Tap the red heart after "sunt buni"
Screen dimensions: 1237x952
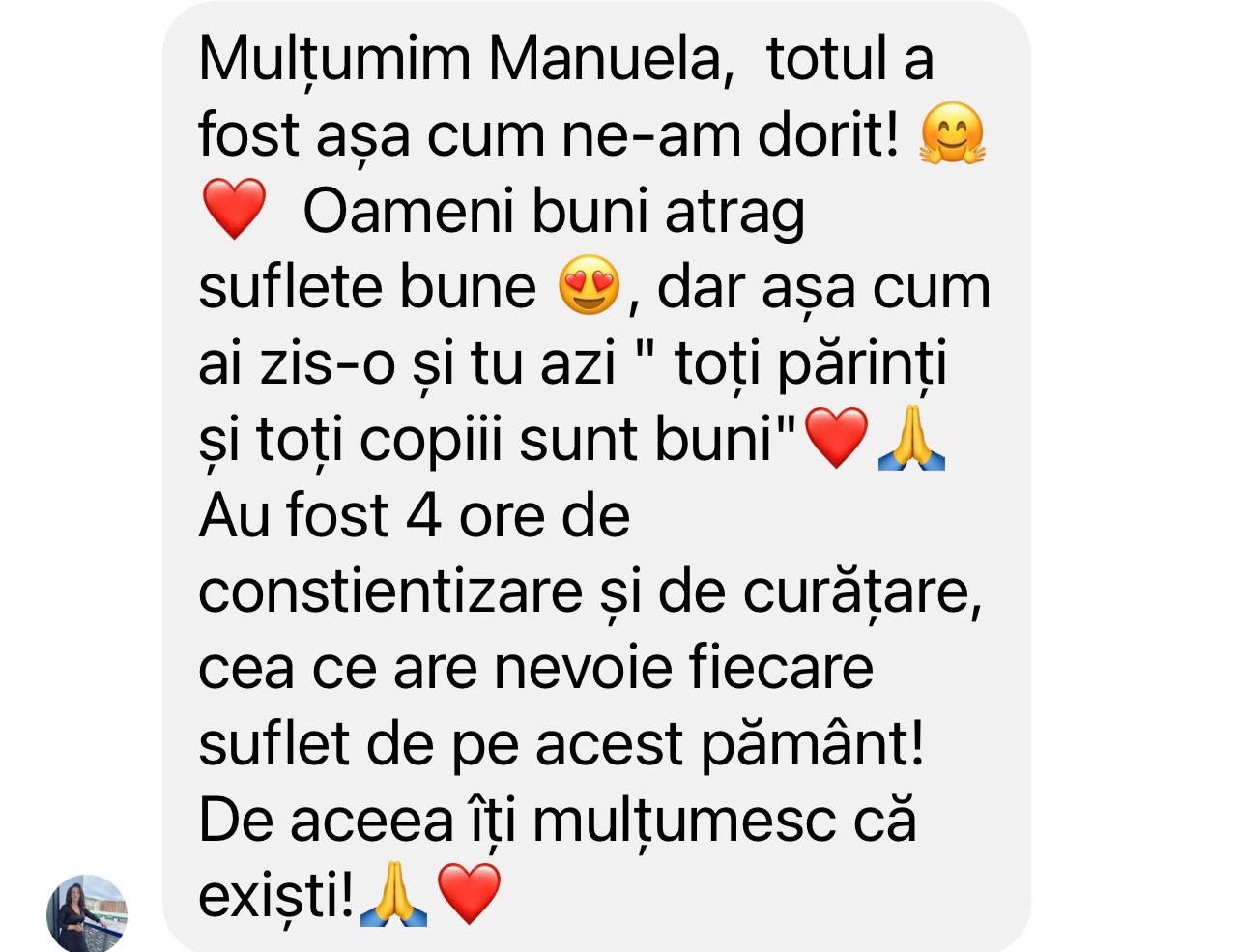pyautogui.click(x=837, y=438)
